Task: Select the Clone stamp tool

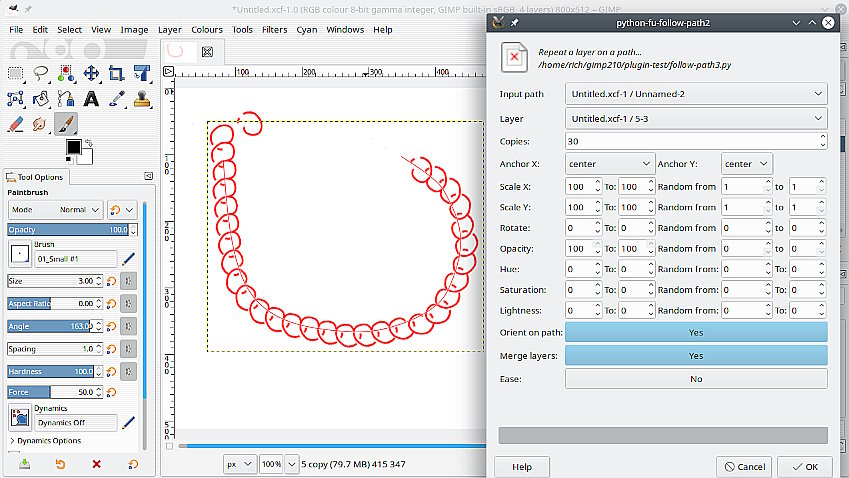Action: point(141,99)
